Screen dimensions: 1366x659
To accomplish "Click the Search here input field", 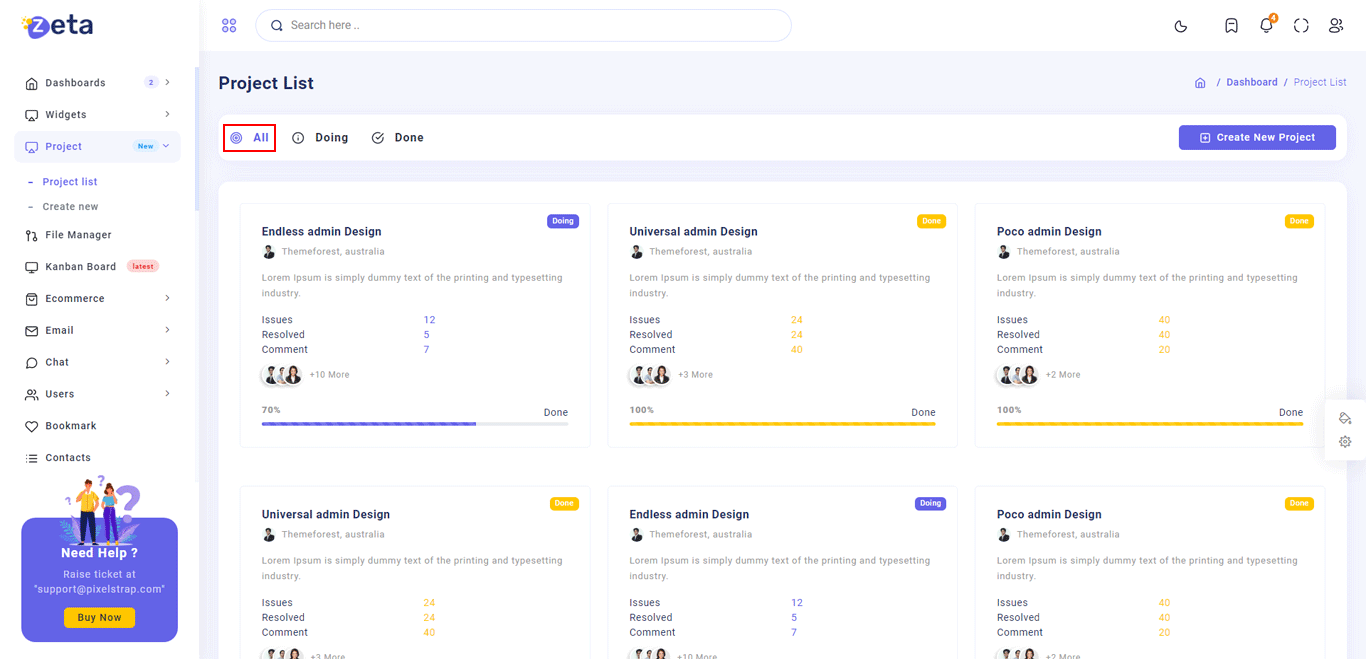I will coord(523,26).
